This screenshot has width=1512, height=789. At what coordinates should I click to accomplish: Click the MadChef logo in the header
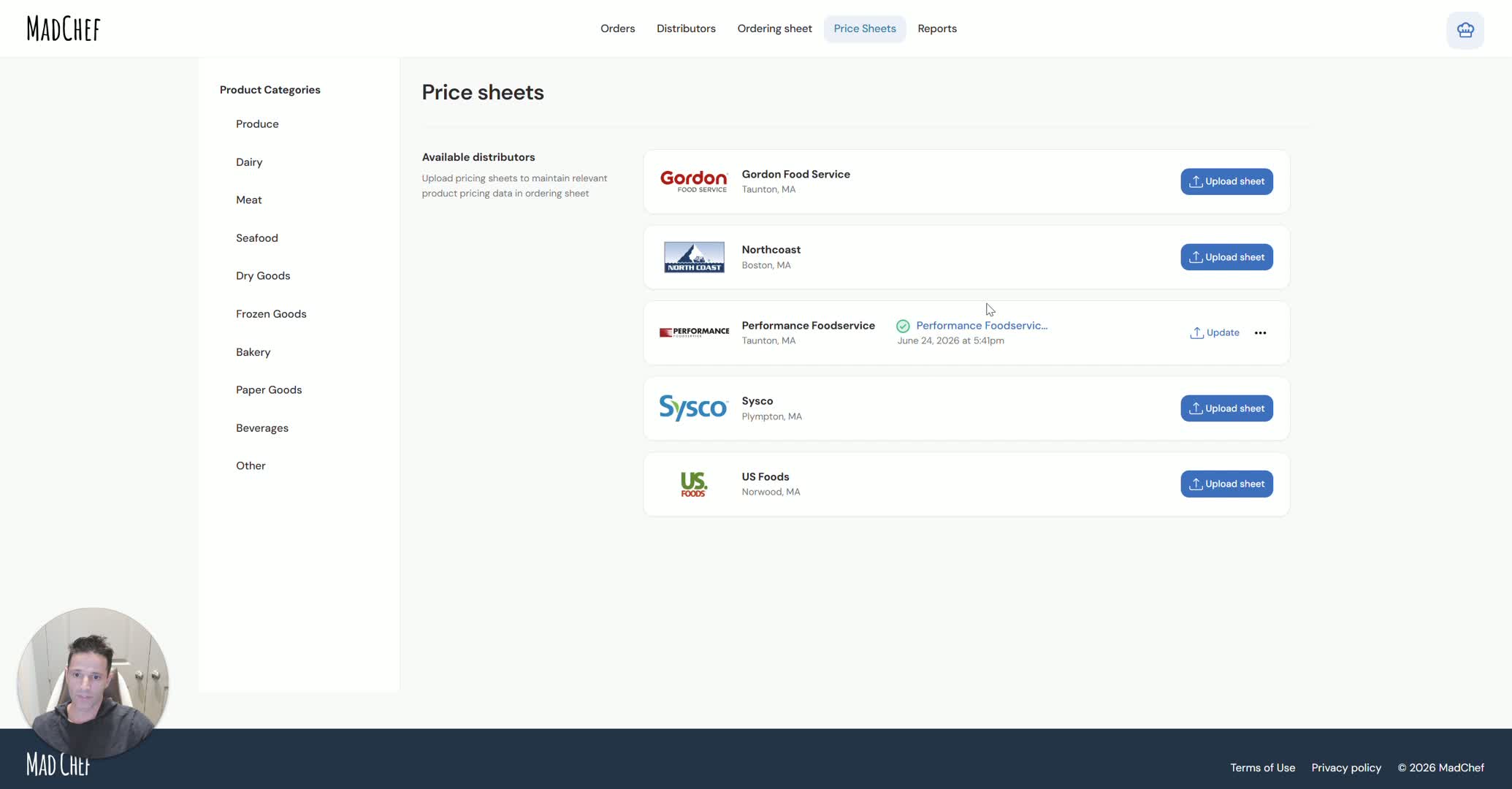point(64,28)
